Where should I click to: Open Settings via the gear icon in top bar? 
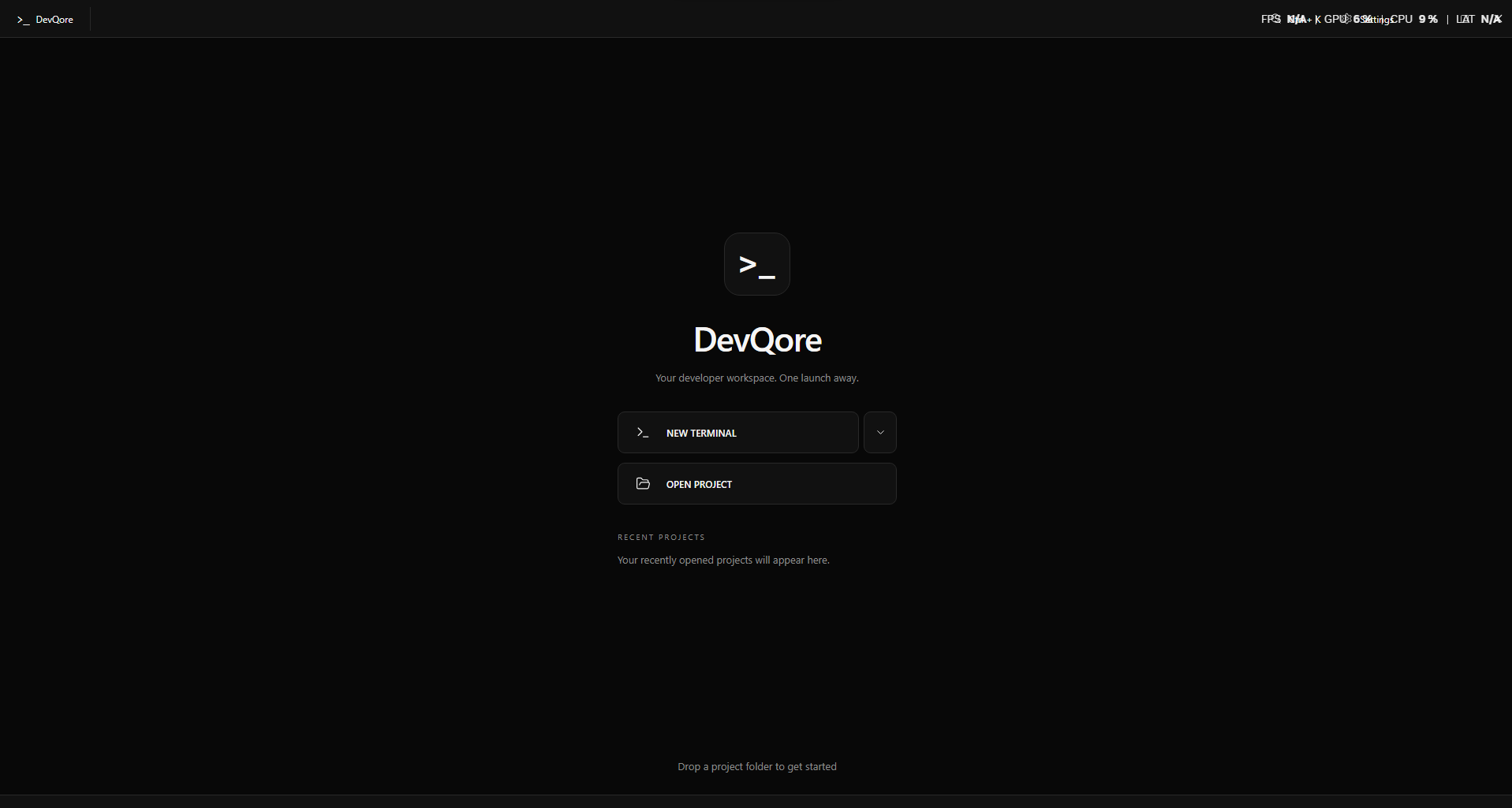pyautogui.click(x=1346, y=19)
